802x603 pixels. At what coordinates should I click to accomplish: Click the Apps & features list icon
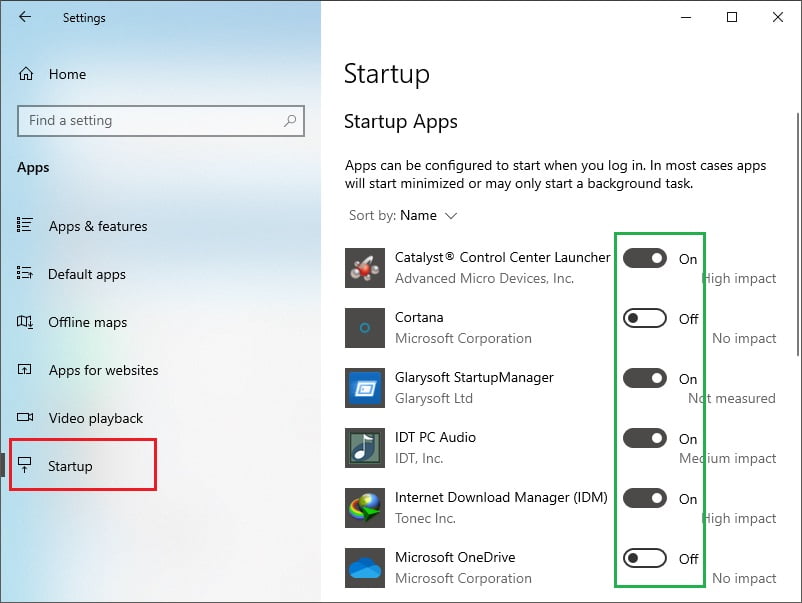25,225
